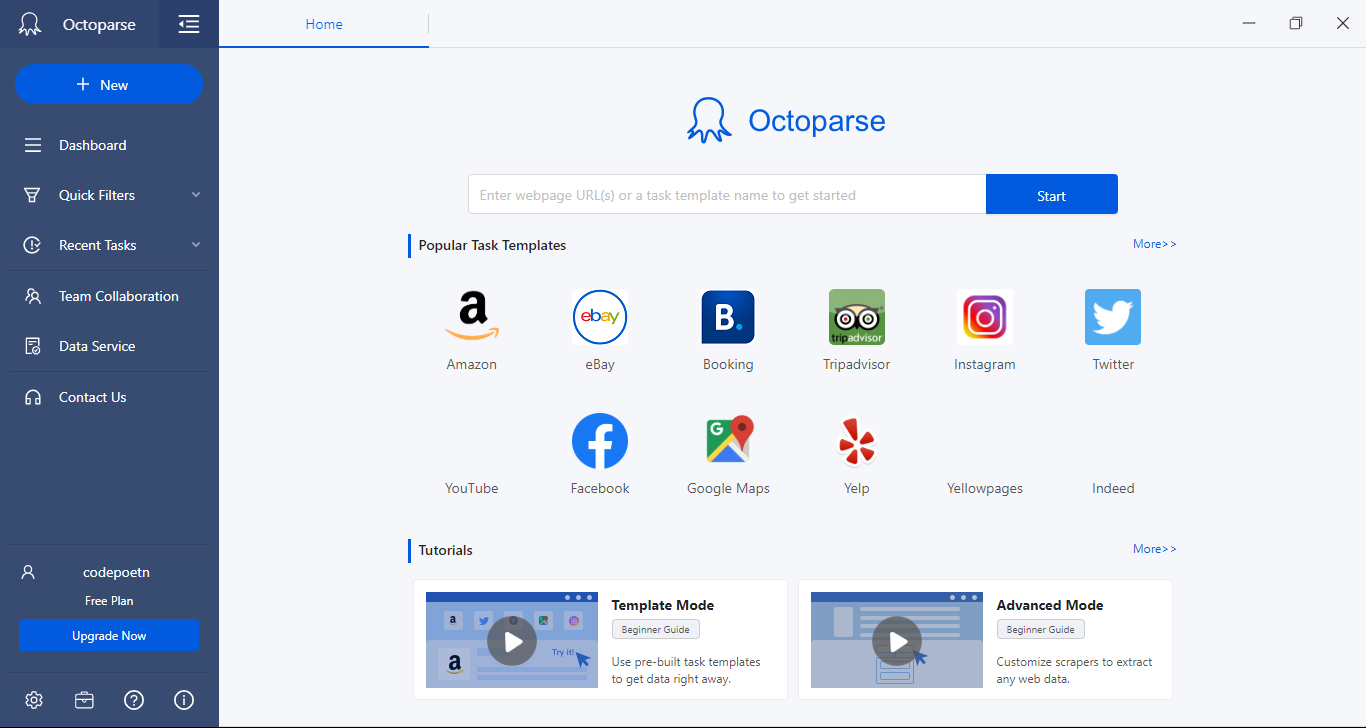Upgrade the plan via Upgrade Now
The height and width of the screenshot is (728, 1366).
tap(109, 636)
